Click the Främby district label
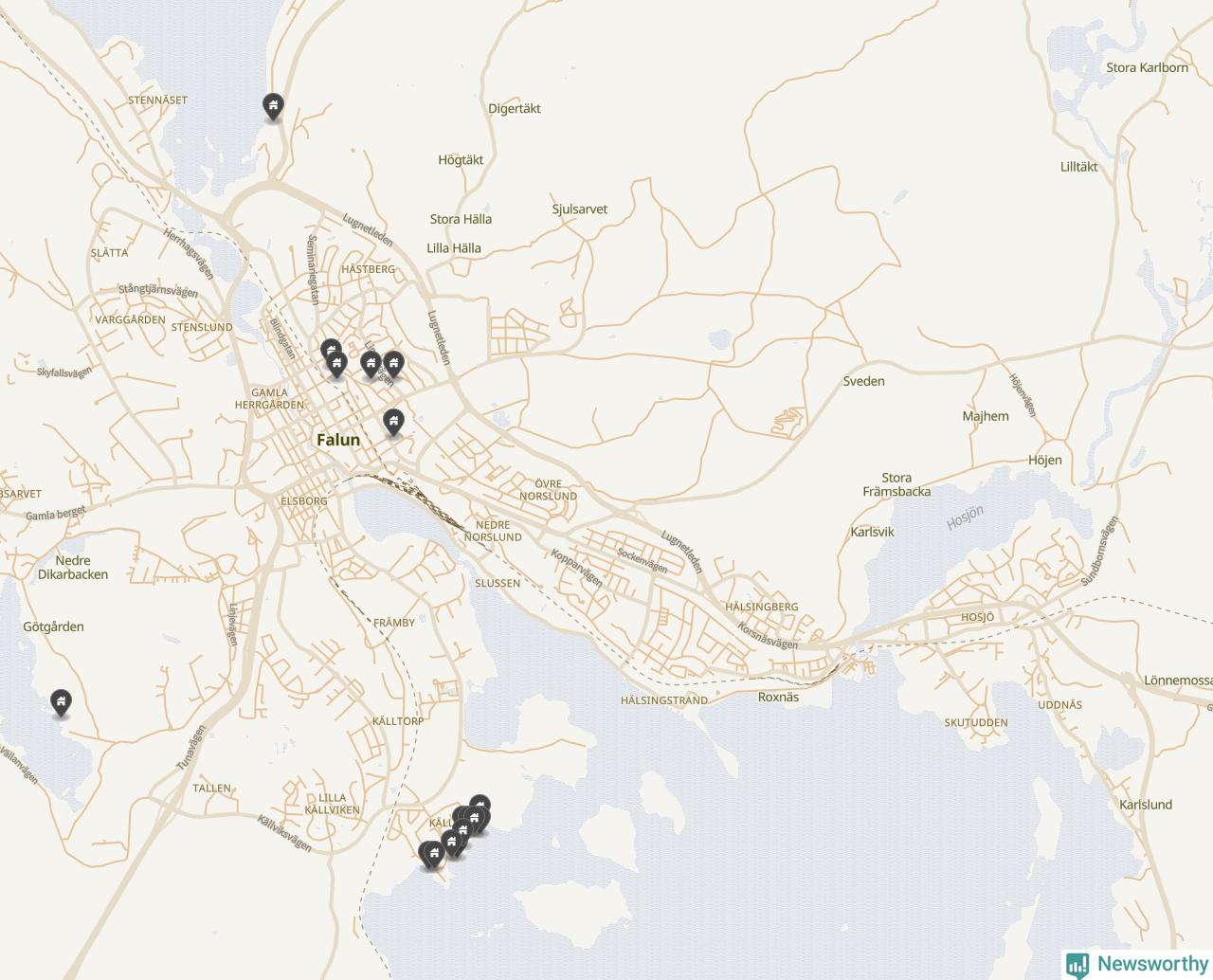 tap(394, 623)
